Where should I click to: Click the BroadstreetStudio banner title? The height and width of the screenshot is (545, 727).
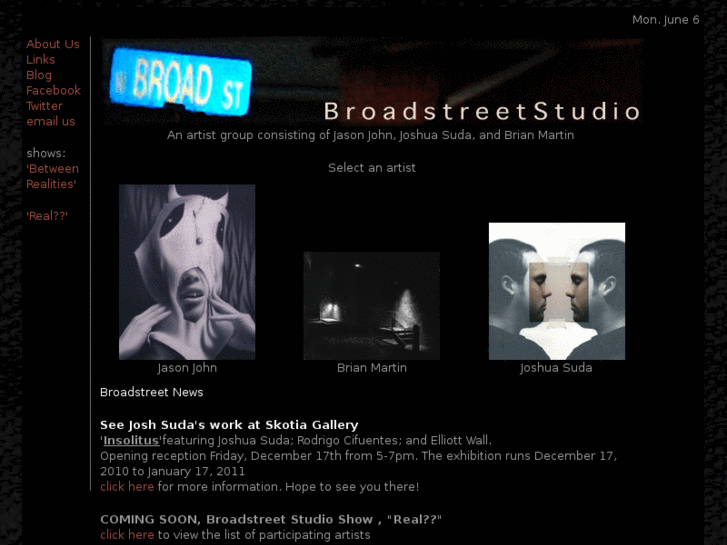[x=482, y=111]
